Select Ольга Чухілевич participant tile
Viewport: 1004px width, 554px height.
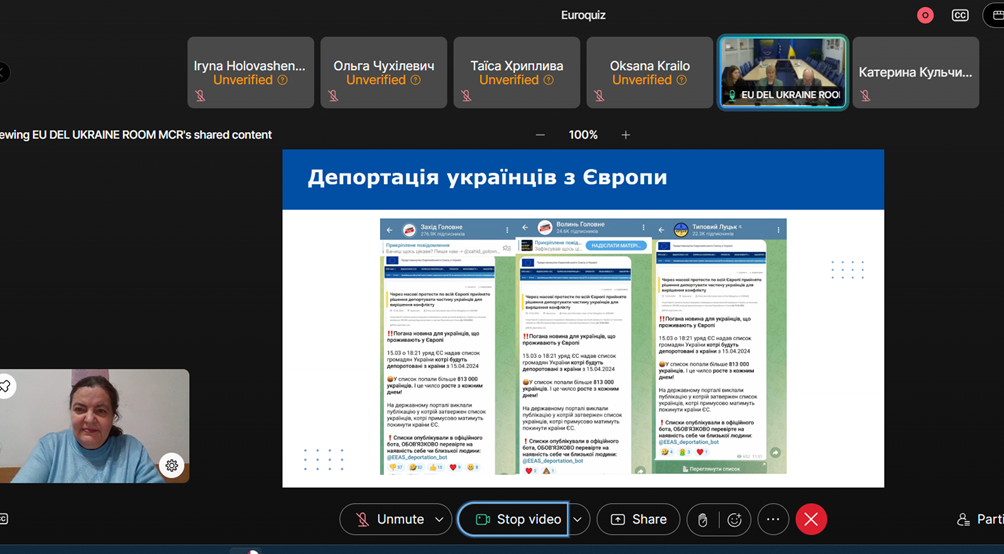click(x=384, y=72)
